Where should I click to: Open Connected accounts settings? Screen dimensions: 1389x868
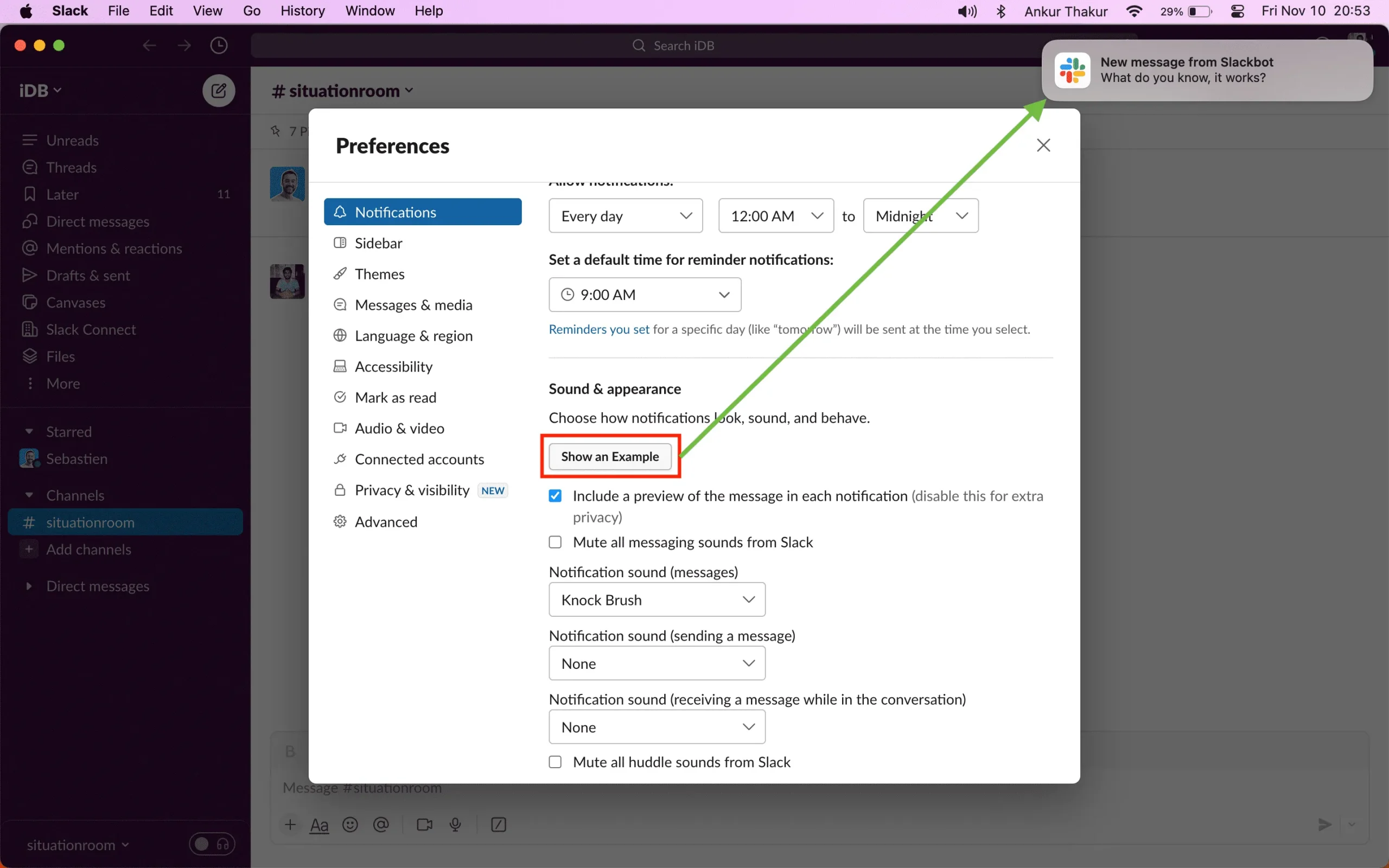tap(419, 459)
